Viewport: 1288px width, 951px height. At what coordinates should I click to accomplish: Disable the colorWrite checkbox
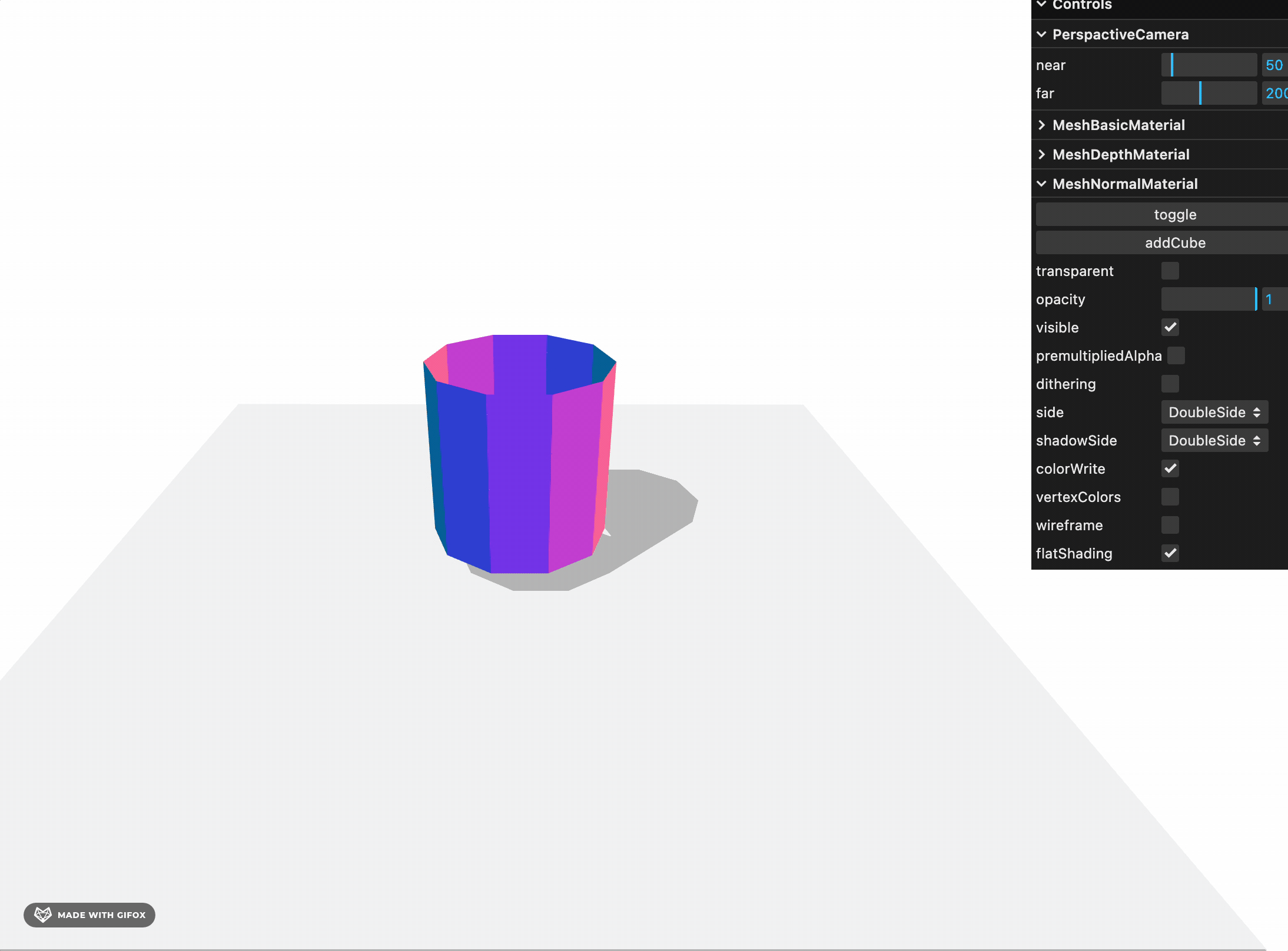(1170, 468)
